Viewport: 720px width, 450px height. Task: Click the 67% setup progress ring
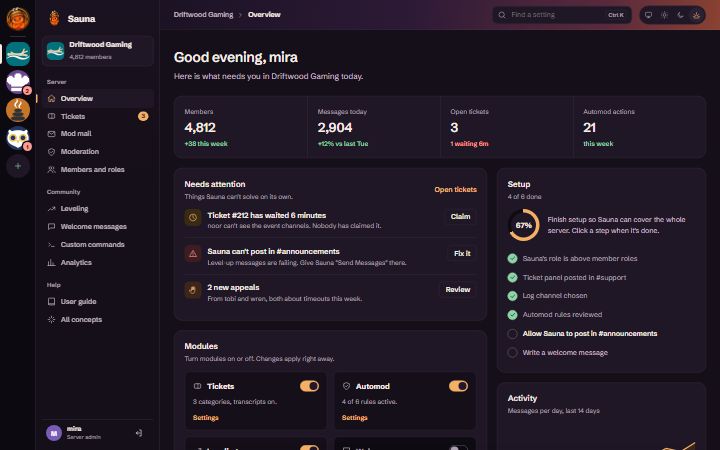tap(523, 225)
